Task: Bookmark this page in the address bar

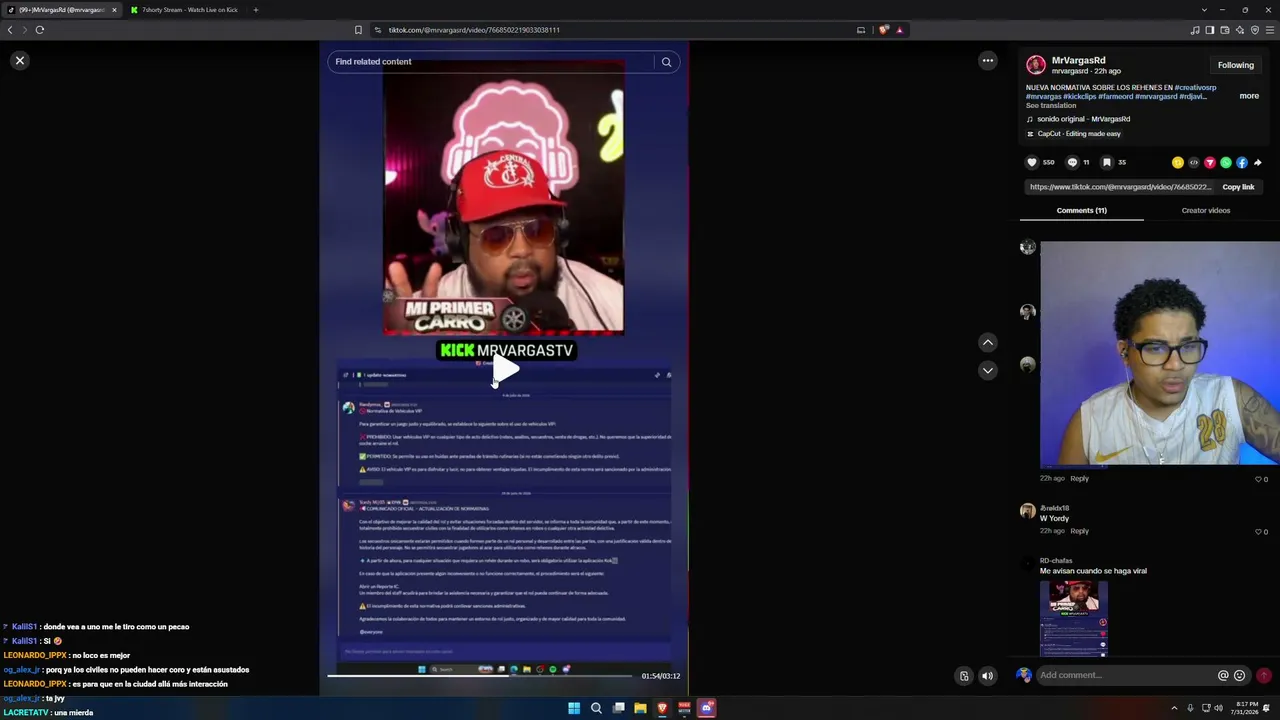Action: (358, 30)
